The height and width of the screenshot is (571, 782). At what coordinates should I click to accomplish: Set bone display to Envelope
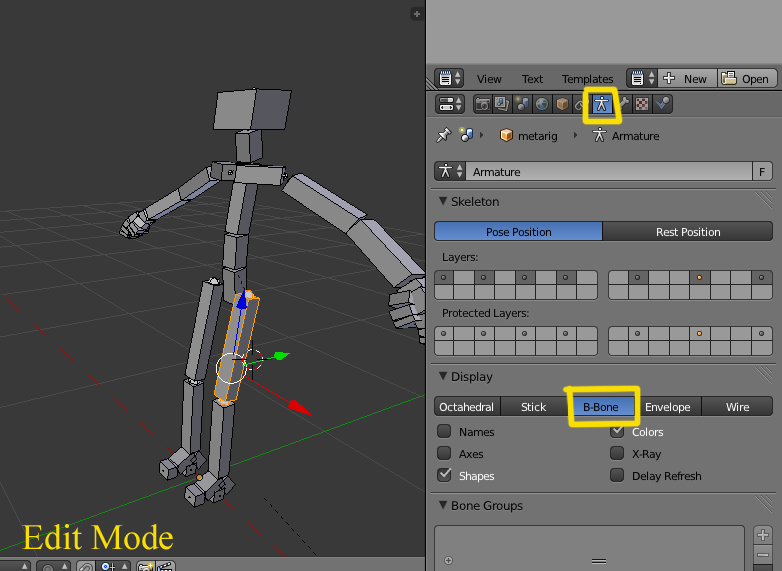click(668, 407)
